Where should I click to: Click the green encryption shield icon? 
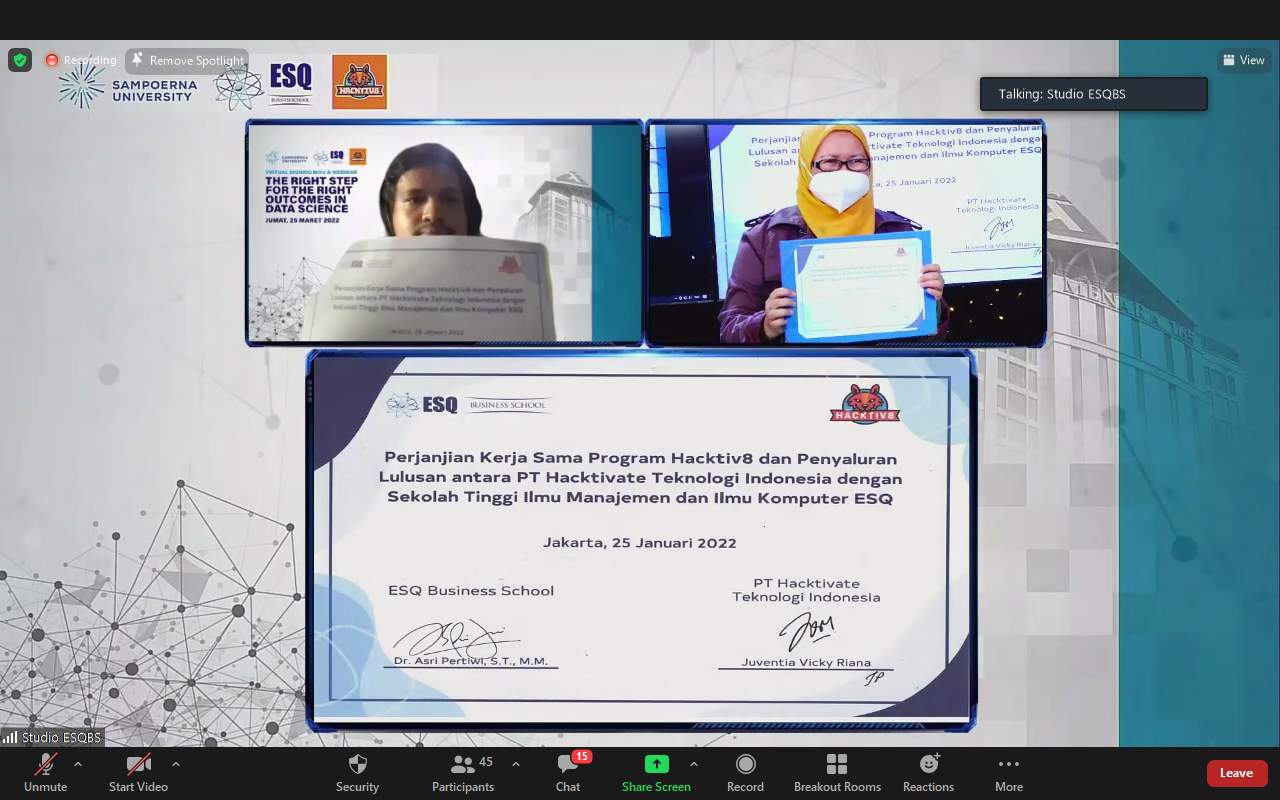(20, 60)
